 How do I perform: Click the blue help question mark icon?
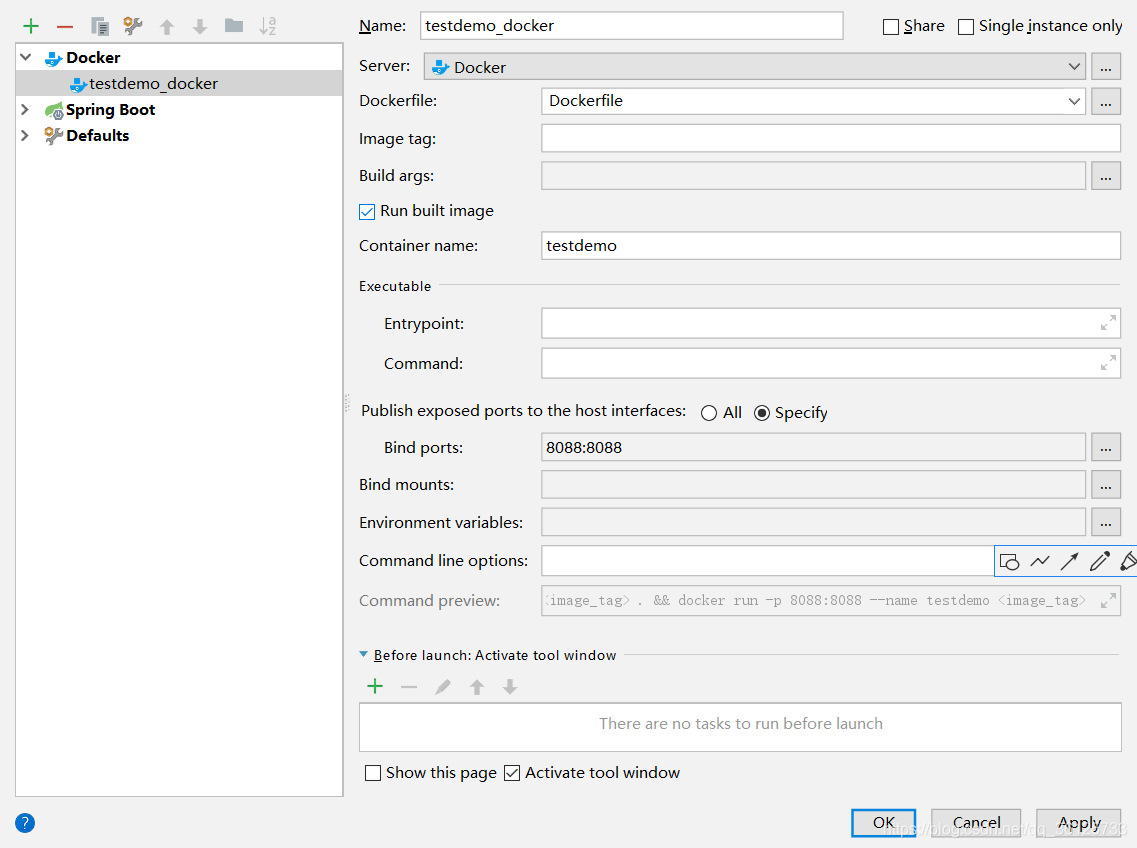click(x=25, y=823)
